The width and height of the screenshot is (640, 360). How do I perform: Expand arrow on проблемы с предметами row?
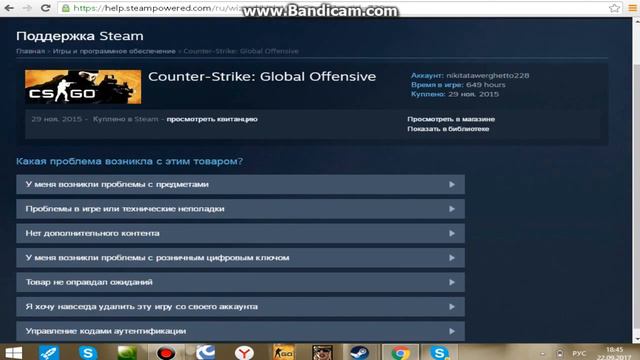point(452,184)
